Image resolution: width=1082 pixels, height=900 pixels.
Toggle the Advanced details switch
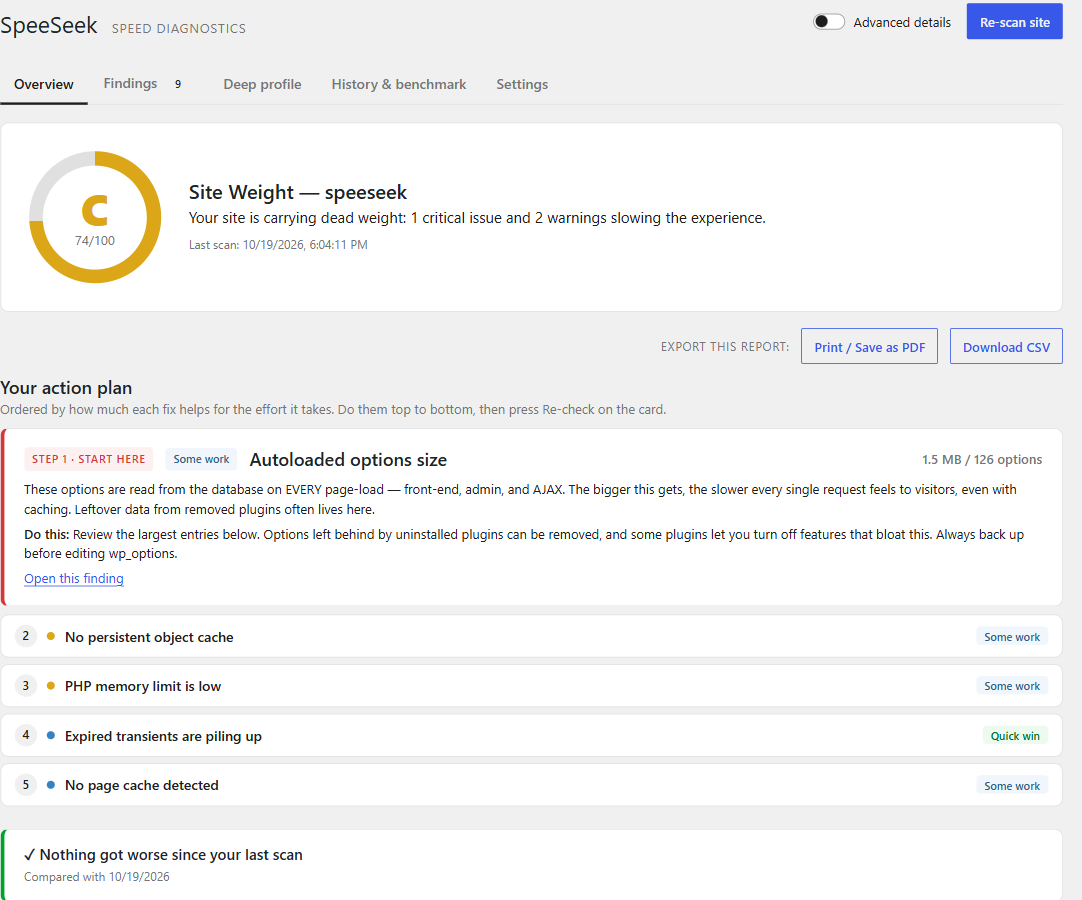(828, 21)
